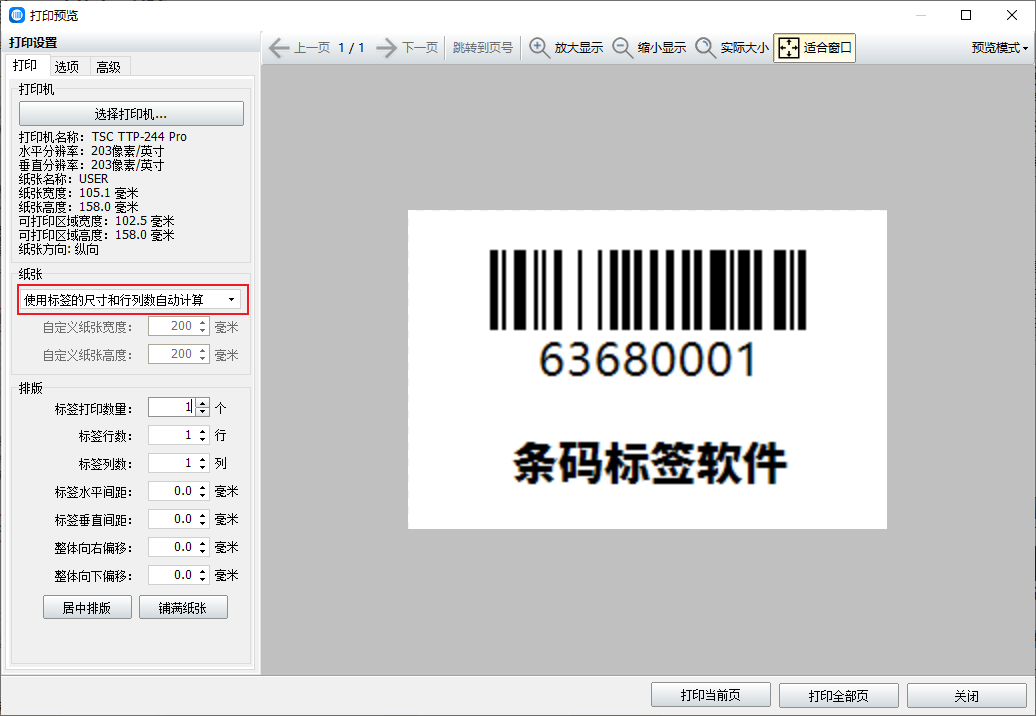
Task: Click the barcode label preview thumbnail
Action: click(x=647, y=369)
